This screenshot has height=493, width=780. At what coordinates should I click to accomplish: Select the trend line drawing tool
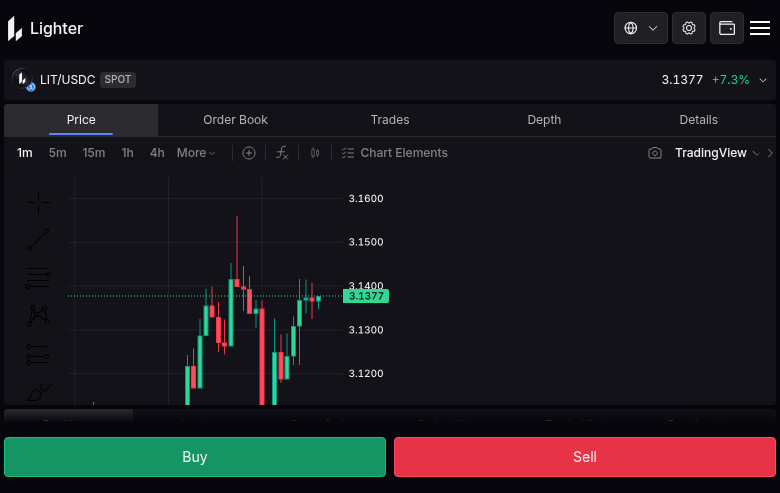39,240
